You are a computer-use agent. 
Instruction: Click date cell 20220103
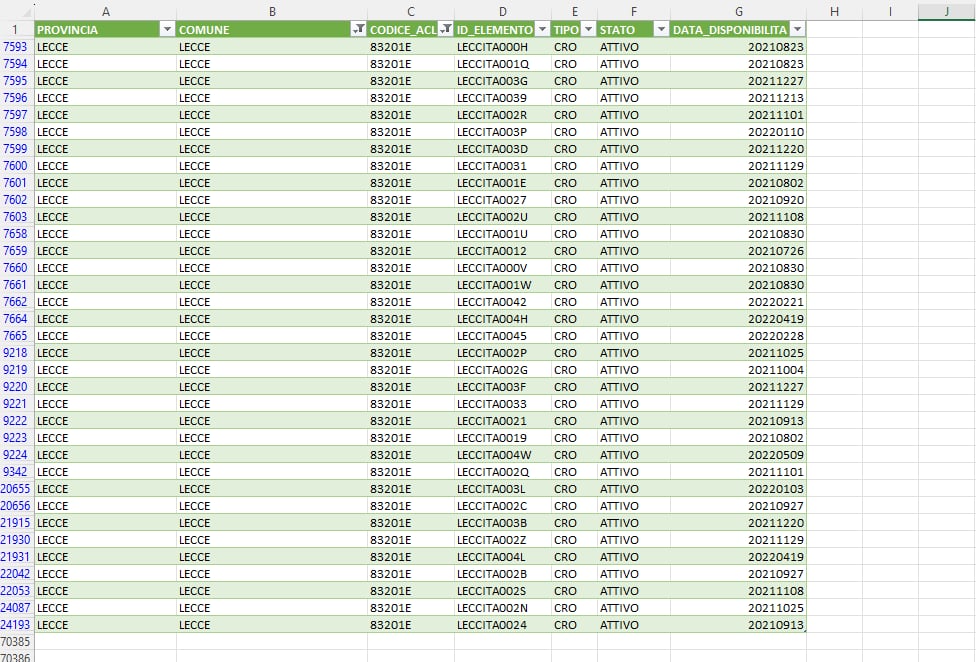(738, 488)
